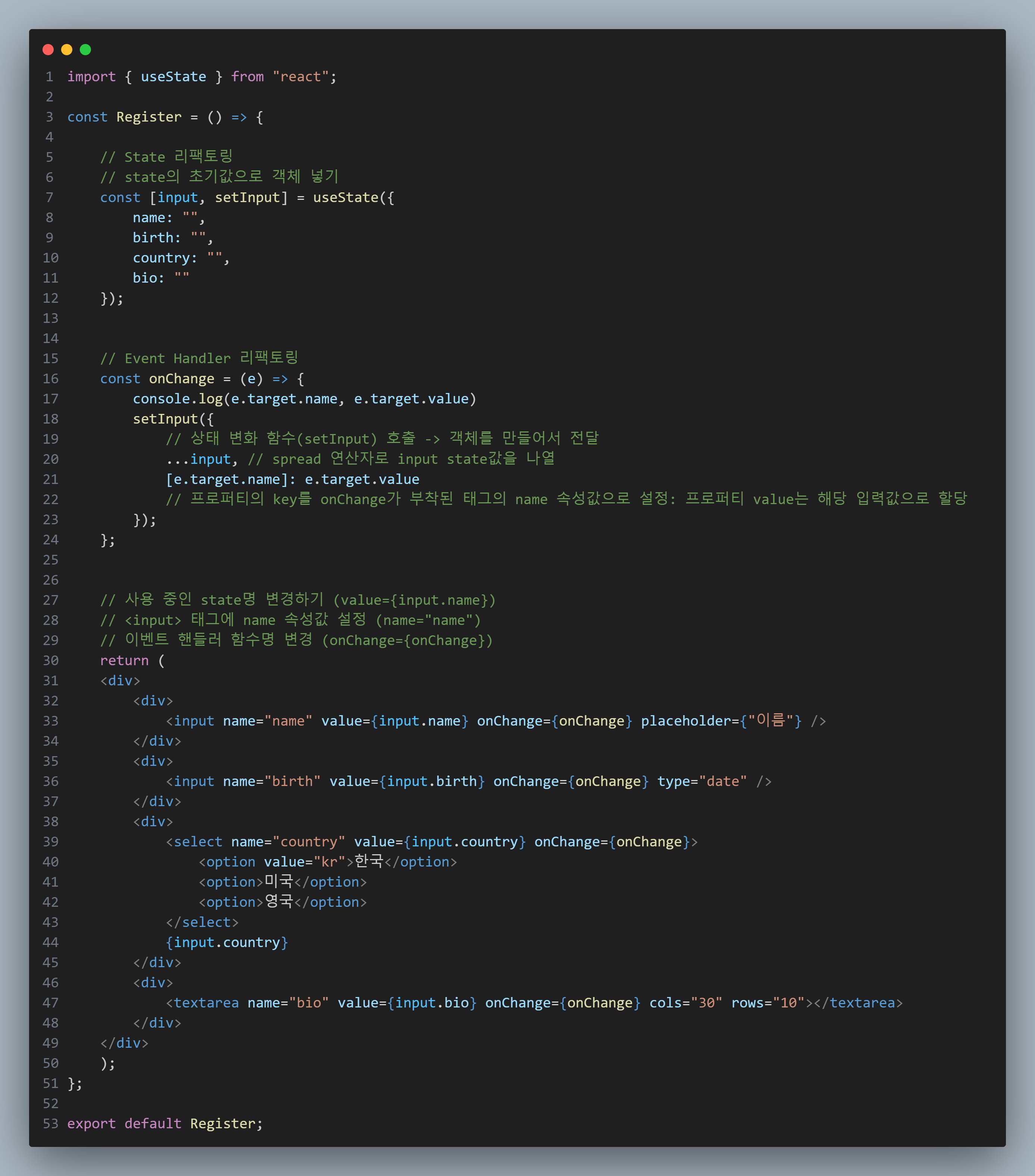Click the red close window dot
Image resolution: width=1035 pixels, height=1176 pixels.
pyautogui.click(x=48, y=50)
